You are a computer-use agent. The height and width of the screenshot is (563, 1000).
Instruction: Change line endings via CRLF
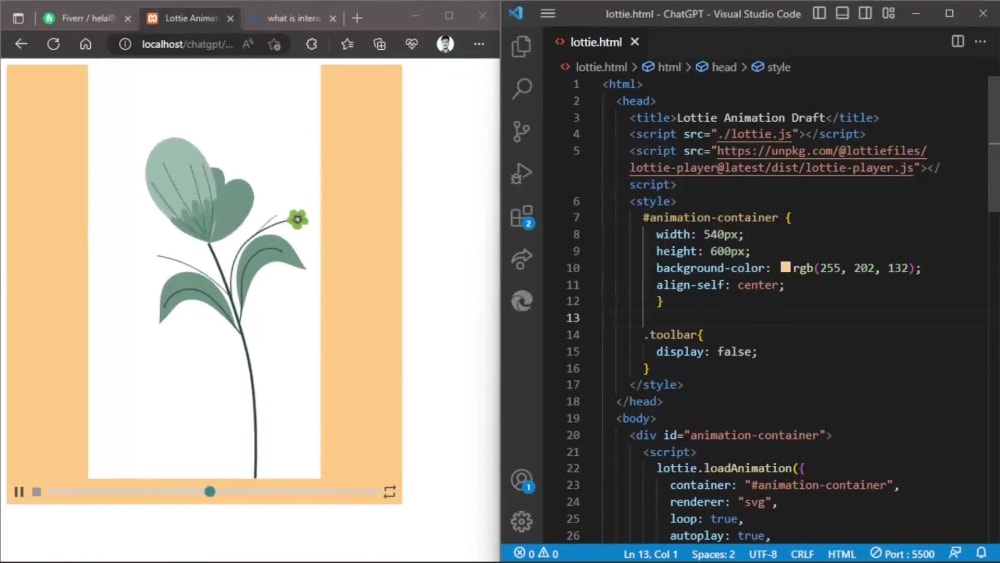coord(802,554)
